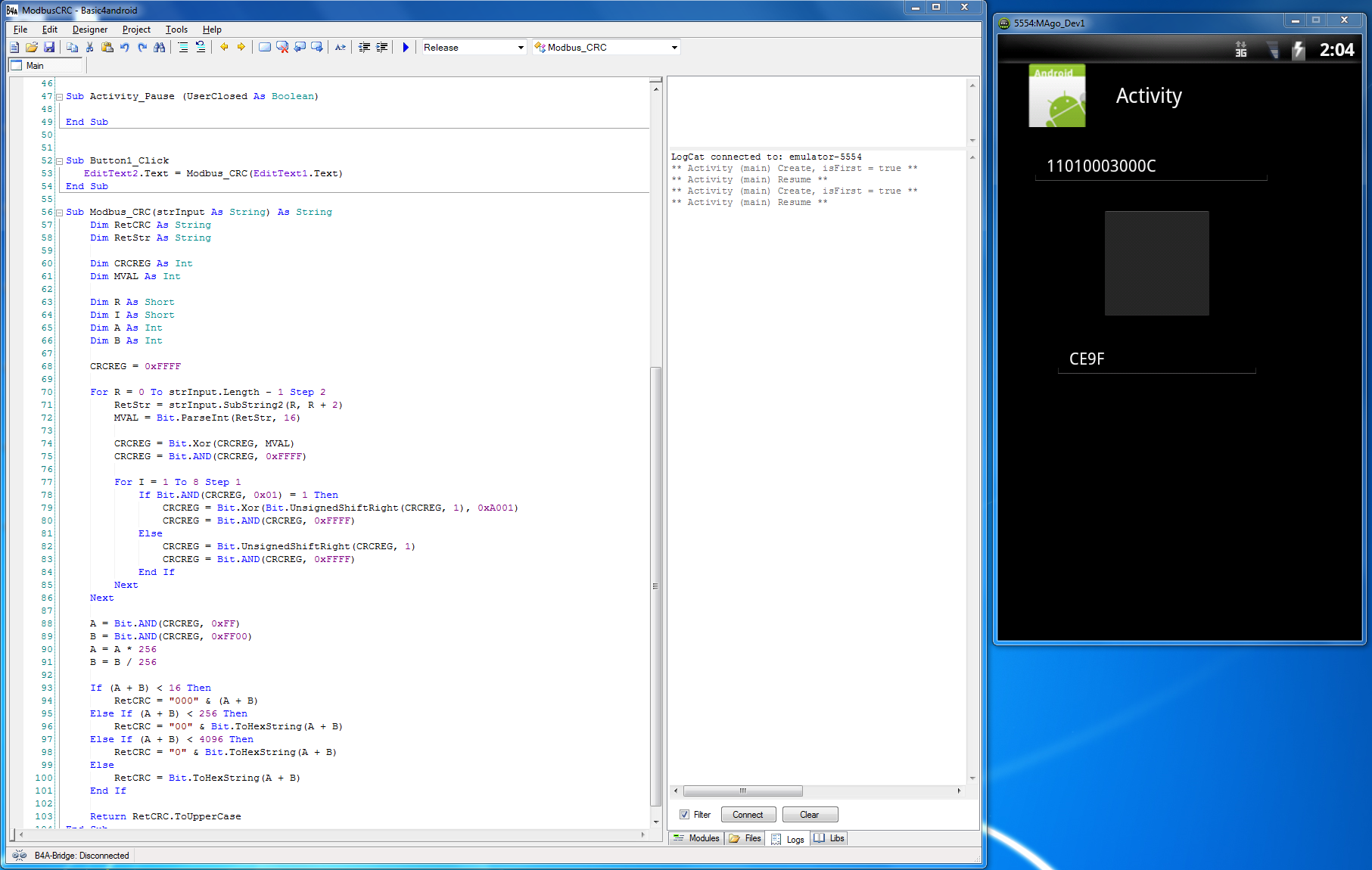Switch to the Files tab
The width and height of the screenshot is (1372, 870).
click(x=745, y=838)
